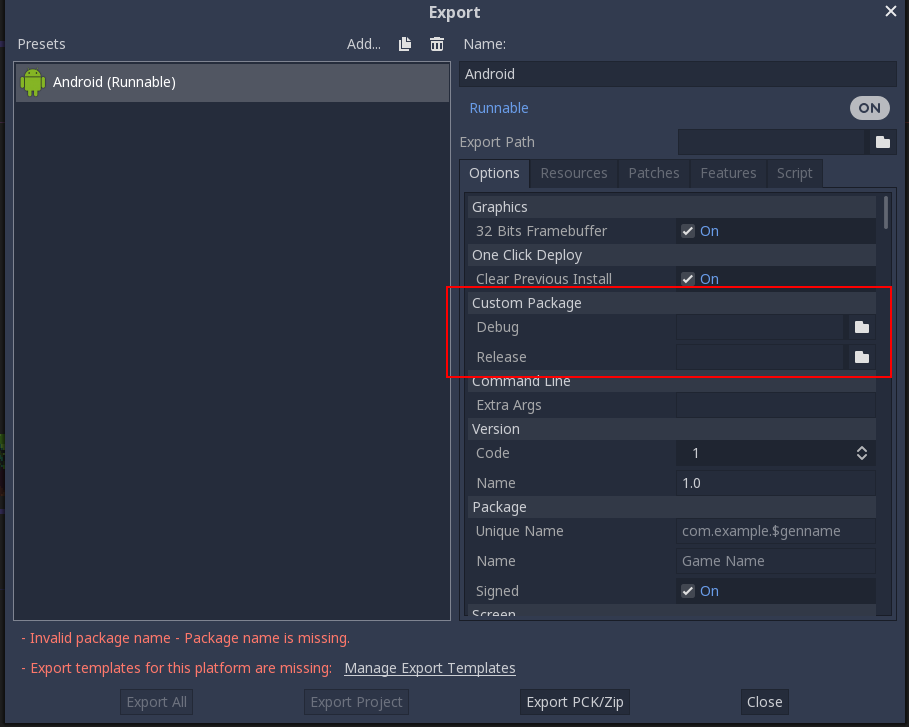This screenshot has height=727, width=909.
Task: Uncheck the 32 Bits Framebuffer option
Action: tap(687, 230)
